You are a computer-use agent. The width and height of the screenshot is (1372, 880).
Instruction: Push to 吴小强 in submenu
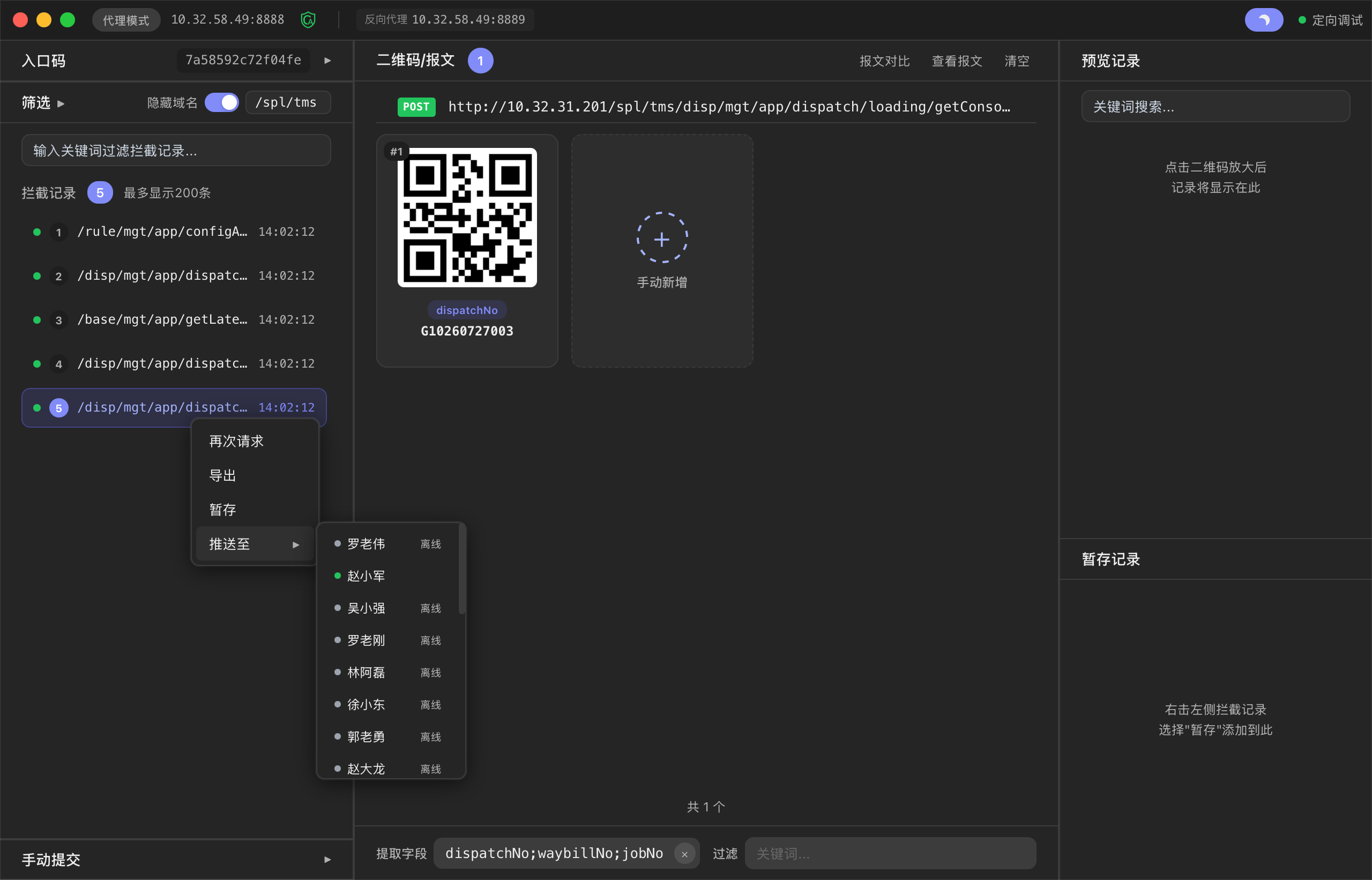[389, 608]
